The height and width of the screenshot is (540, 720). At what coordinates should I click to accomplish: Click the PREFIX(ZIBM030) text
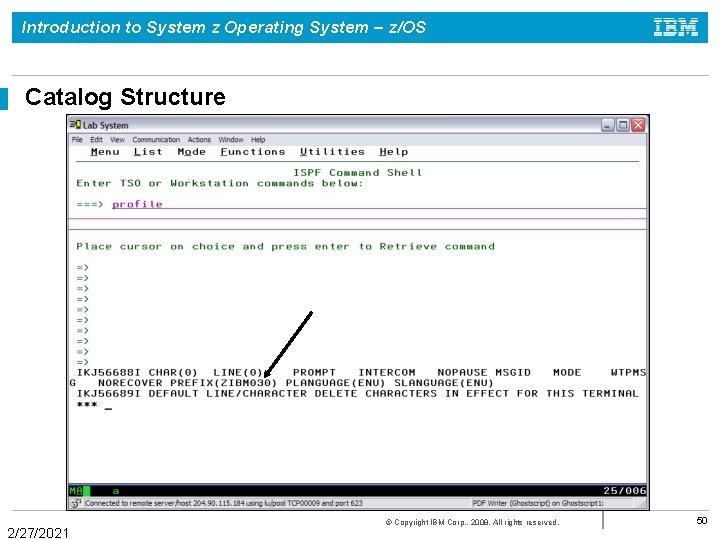[x=224, y=383]
